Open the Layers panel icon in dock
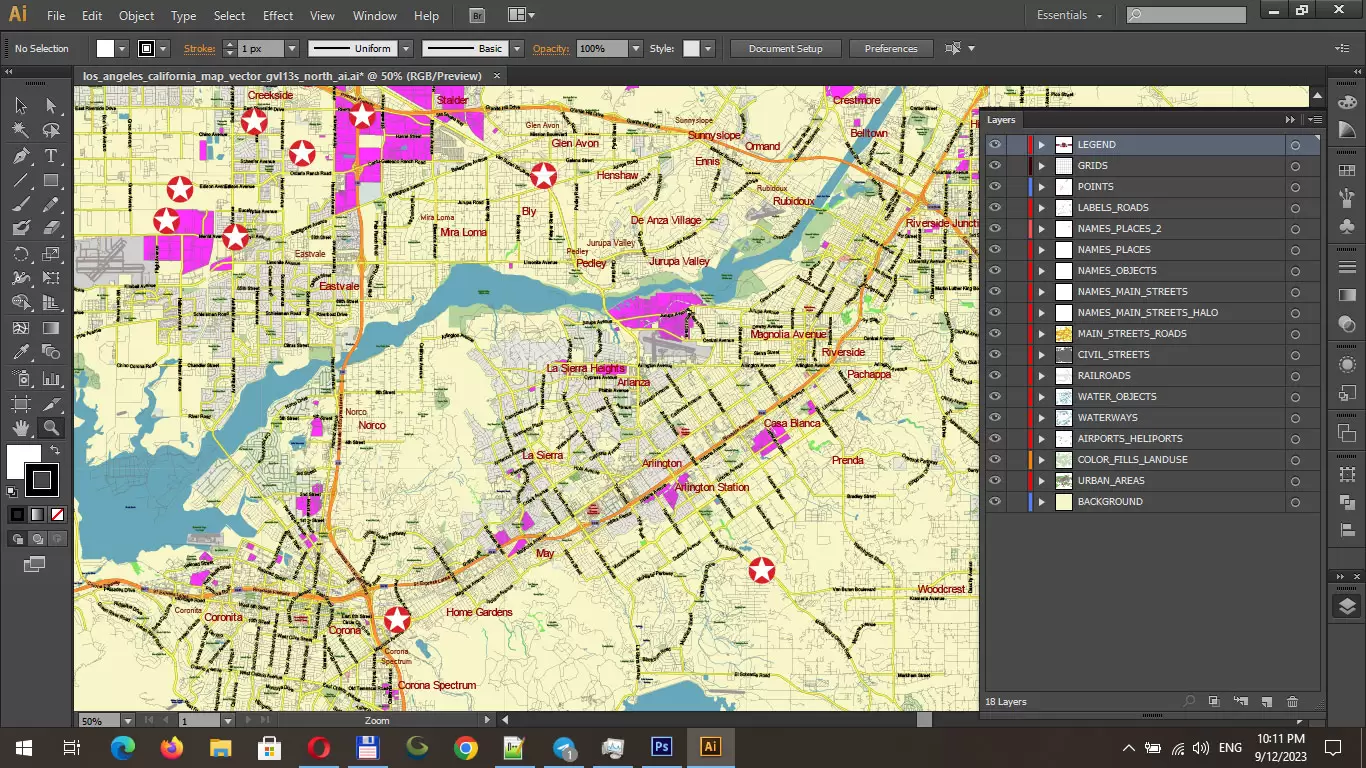1366x768 pixels. tap(1346, 606)
